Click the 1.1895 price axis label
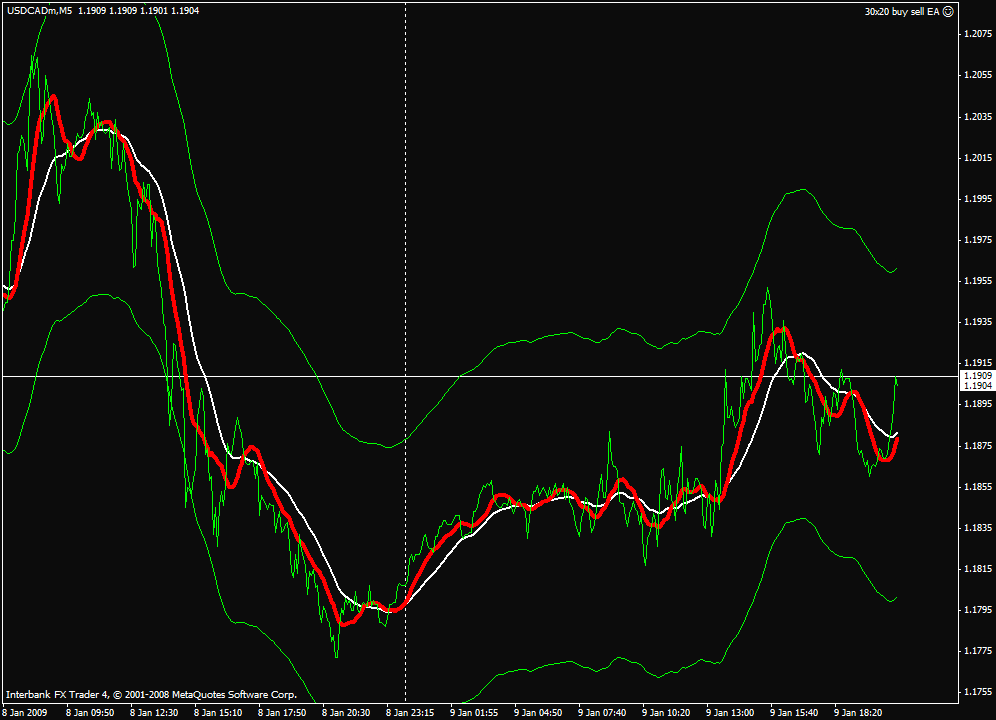The image size is (996, 720). (978, 404)
